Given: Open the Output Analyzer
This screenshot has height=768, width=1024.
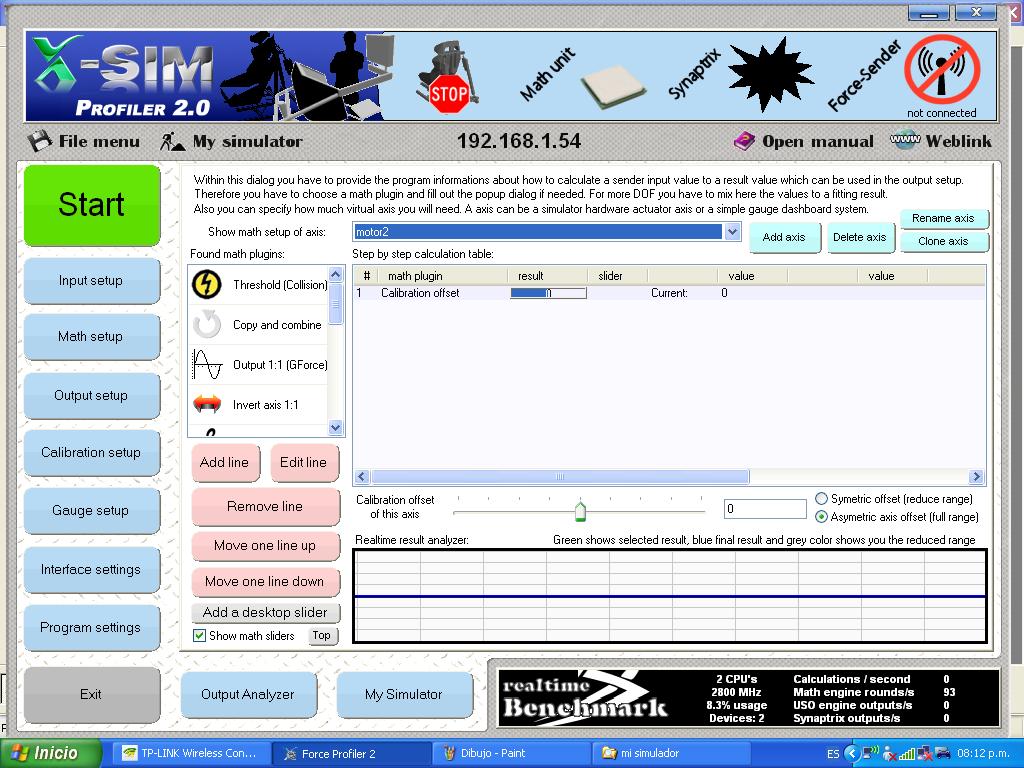Looking at the screenshot, I should (x=249, y=695).
